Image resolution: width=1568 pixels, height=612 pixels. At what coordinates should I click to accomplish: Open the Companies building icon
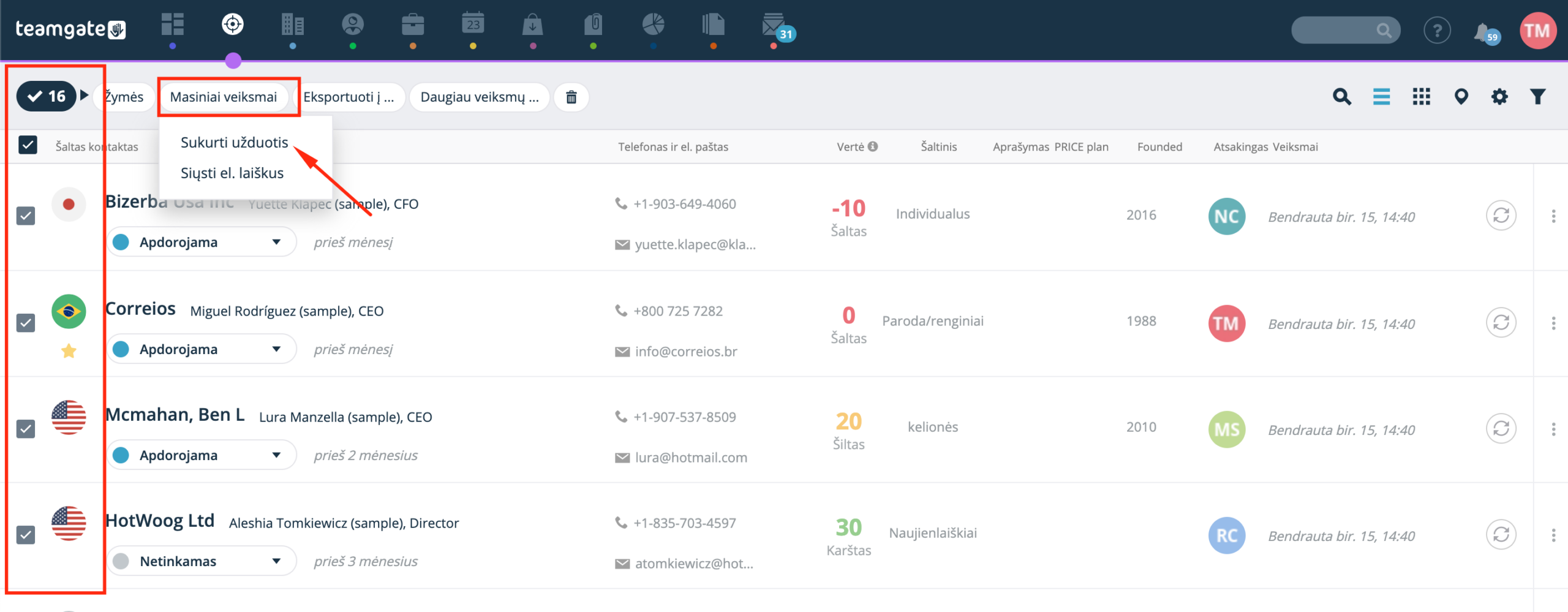click(x=293, y=25)
